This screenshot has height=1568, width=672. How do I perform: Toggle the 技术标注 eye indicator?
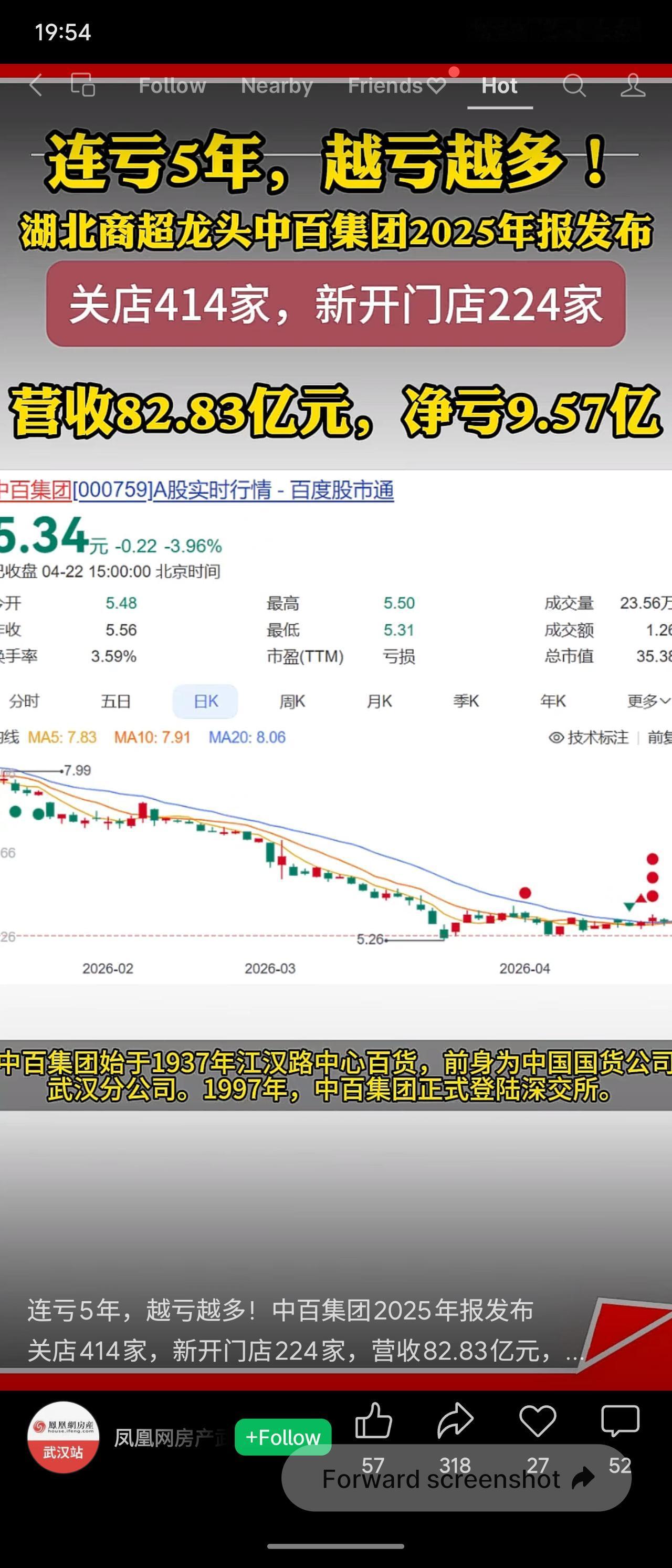(x=589, y=738)
